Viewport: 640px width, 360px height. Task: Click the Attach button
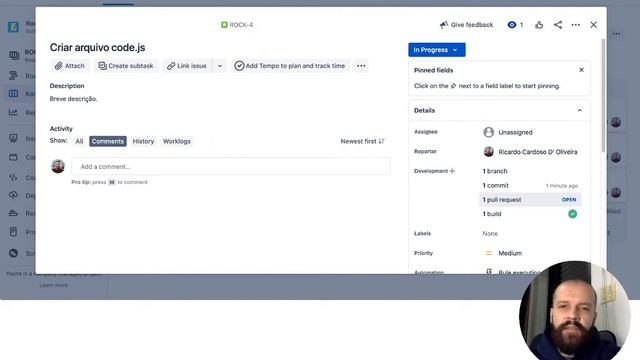pyautogui.click(x=70, y=66)
